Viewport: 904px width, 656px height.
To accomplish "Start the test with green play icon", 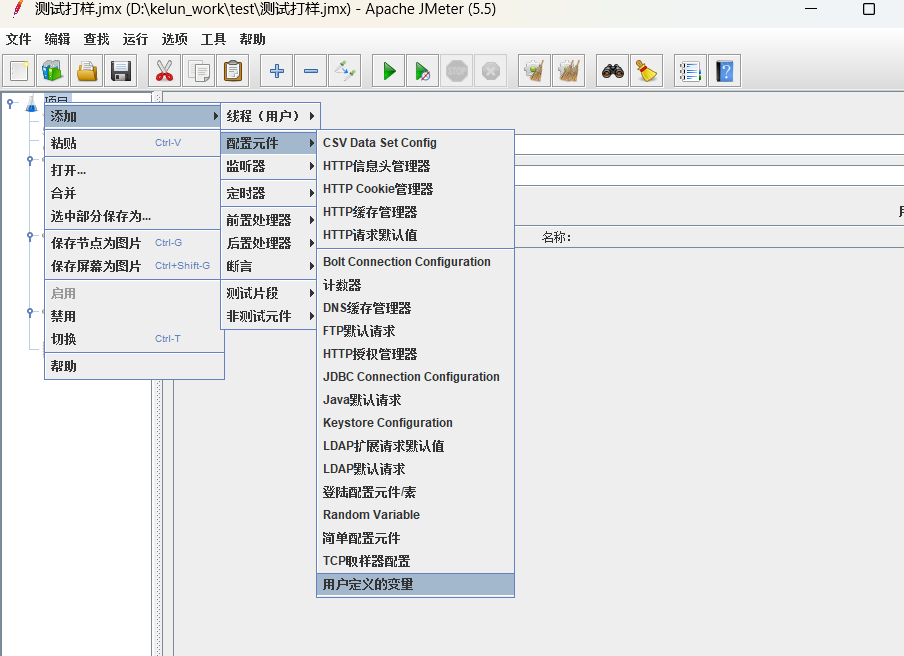I will (389, 71).
